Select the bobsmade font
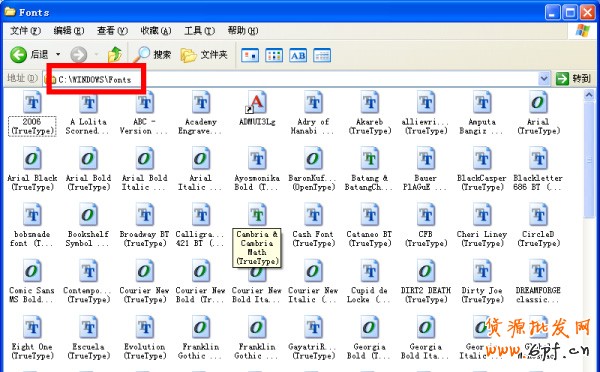600x372 pixels. coord(32,226)
